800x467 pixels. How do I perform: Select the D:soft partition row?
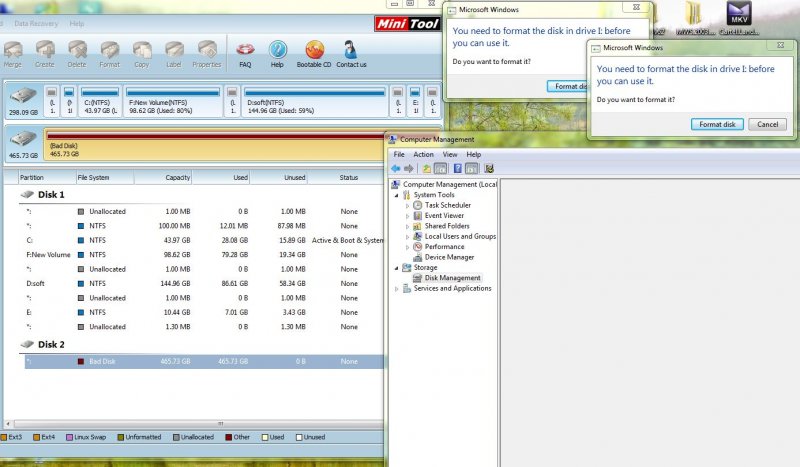tap(204, 283)
